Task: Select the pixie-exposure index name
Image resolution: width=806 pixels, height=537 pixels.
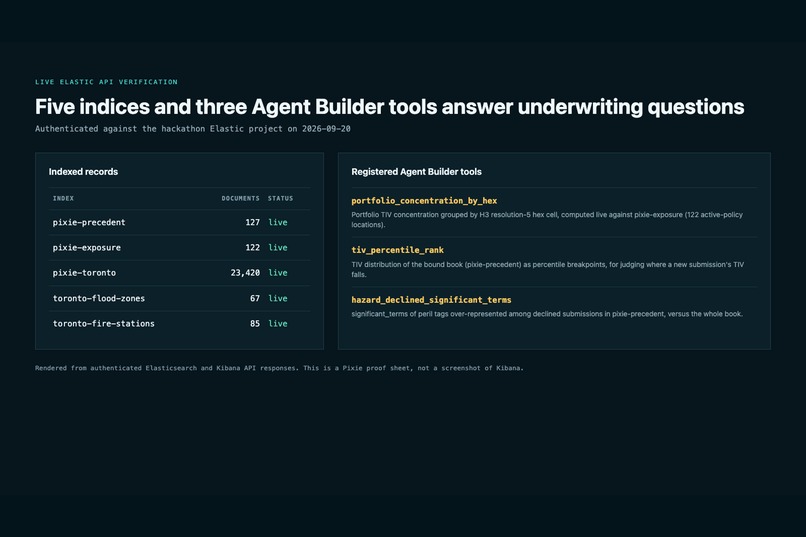Action: [87, 248]
